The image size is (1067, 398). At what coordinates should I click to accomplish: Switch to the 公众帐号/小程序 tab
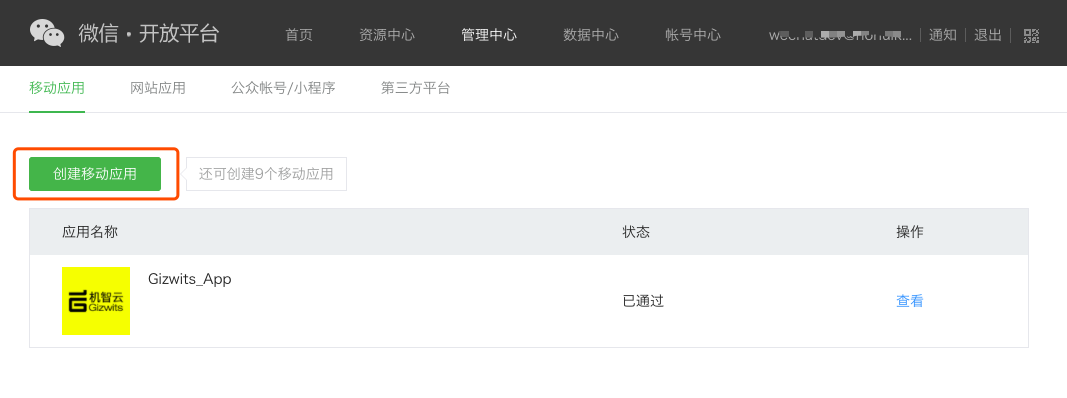click(x=283, y=88)
